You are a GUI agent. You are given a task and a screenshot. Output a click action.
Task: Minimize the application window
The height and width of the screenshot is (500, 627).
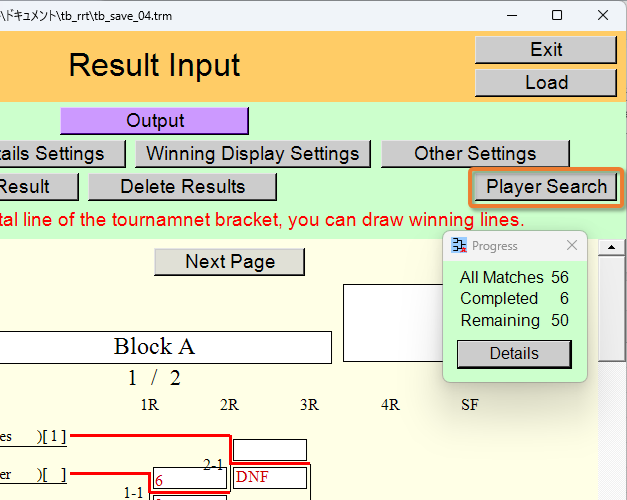tap(512, 15)
